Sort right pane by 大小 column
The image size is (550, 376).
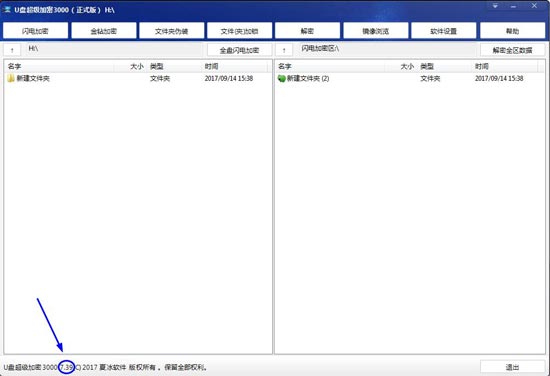click(401, 66)
